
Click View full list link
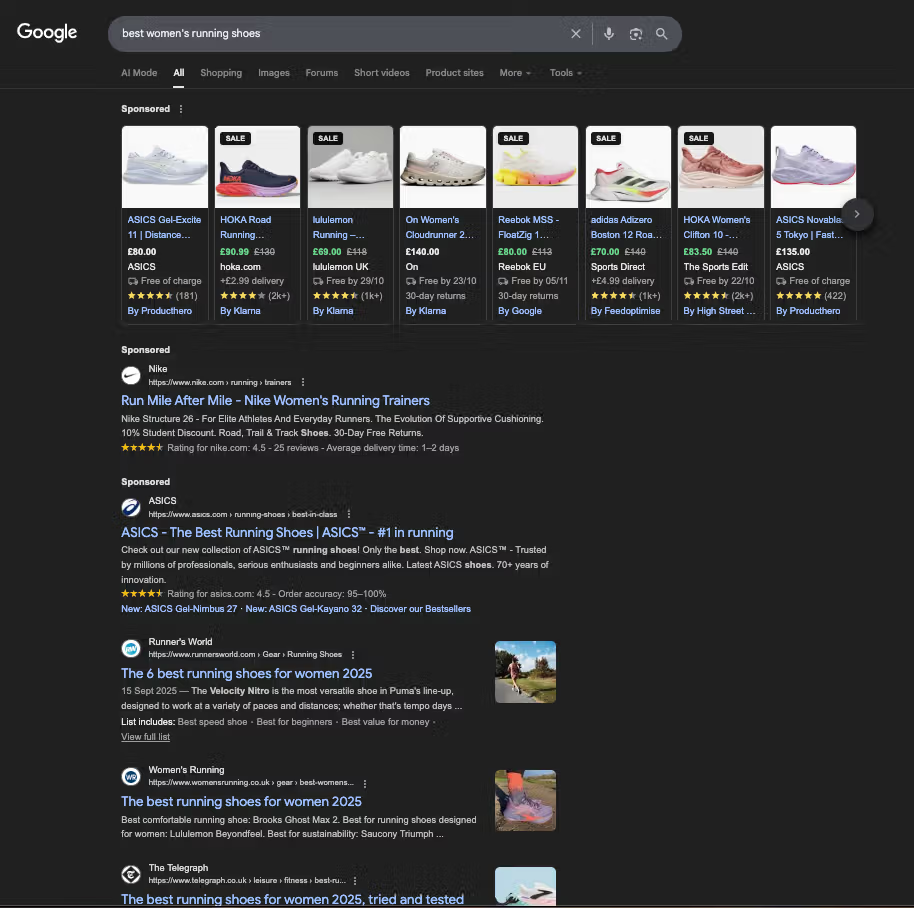click(x=145, y=737)
